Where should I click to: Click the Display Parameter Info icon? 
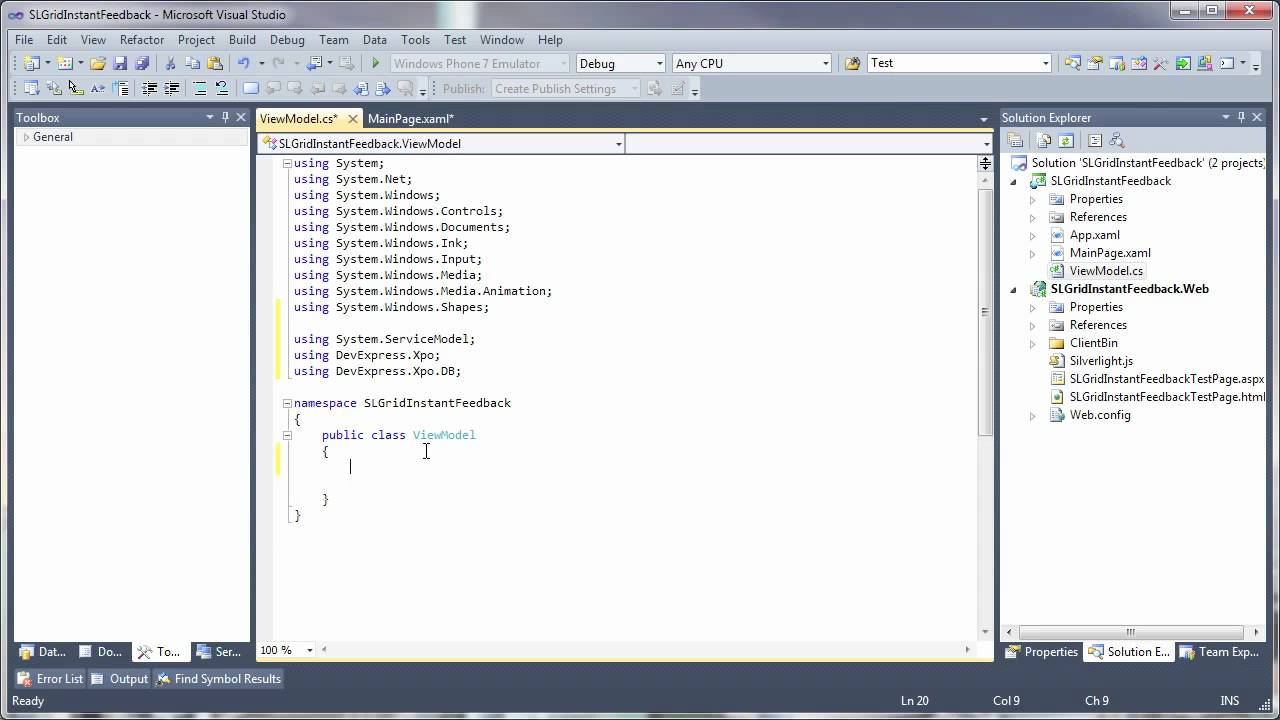click(x=54, y=89)
